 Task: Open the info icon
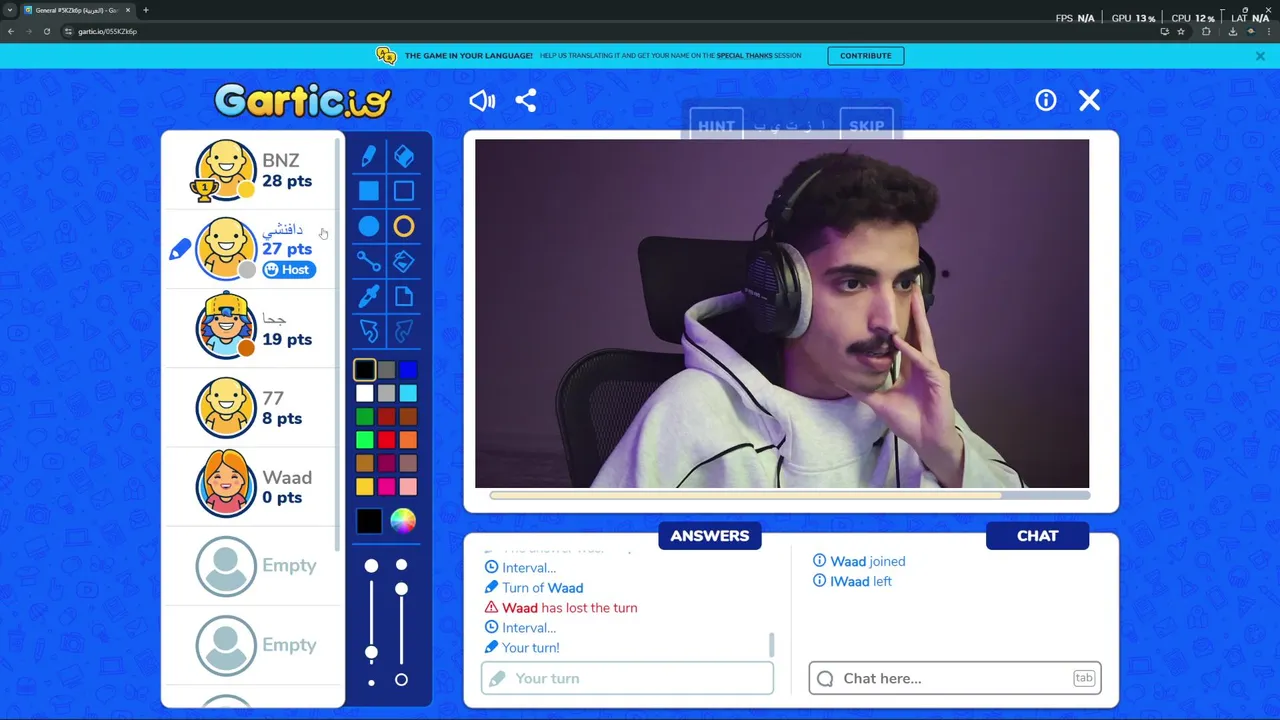pyautogui.click(x=1046, y=100)
